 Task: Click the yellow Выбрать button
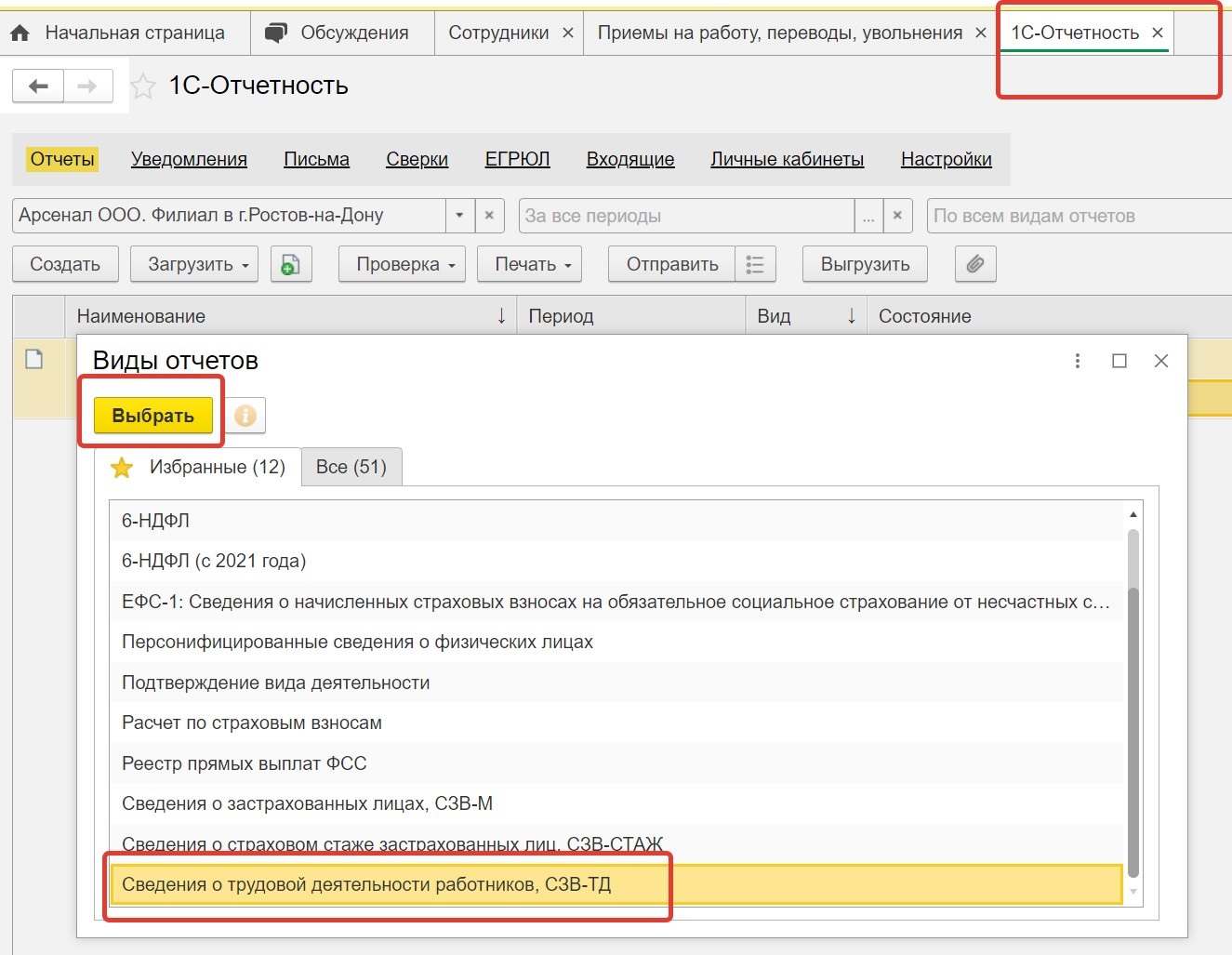click(153, 416)
